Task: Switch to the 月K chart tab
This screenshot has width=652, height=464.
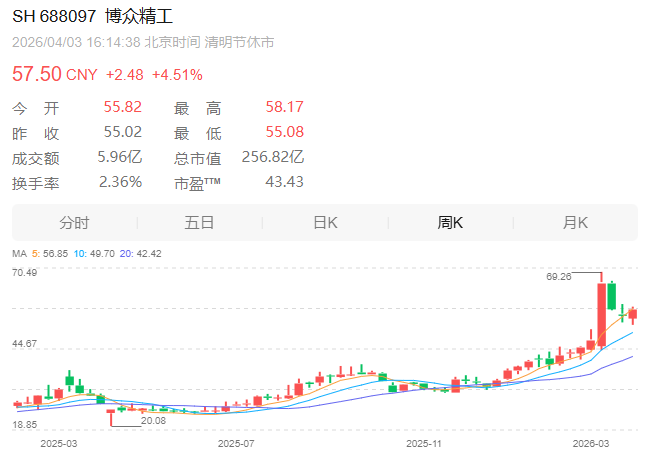Action: [575, 223]
